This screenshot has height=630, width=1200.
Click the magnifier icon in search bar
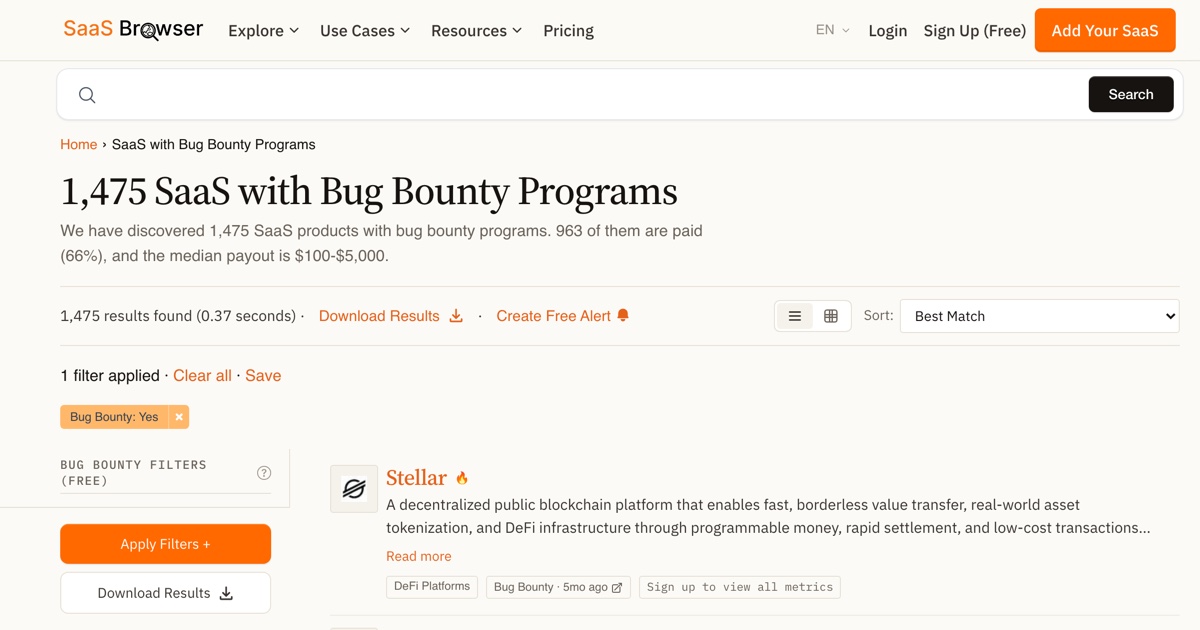[87, 95]
